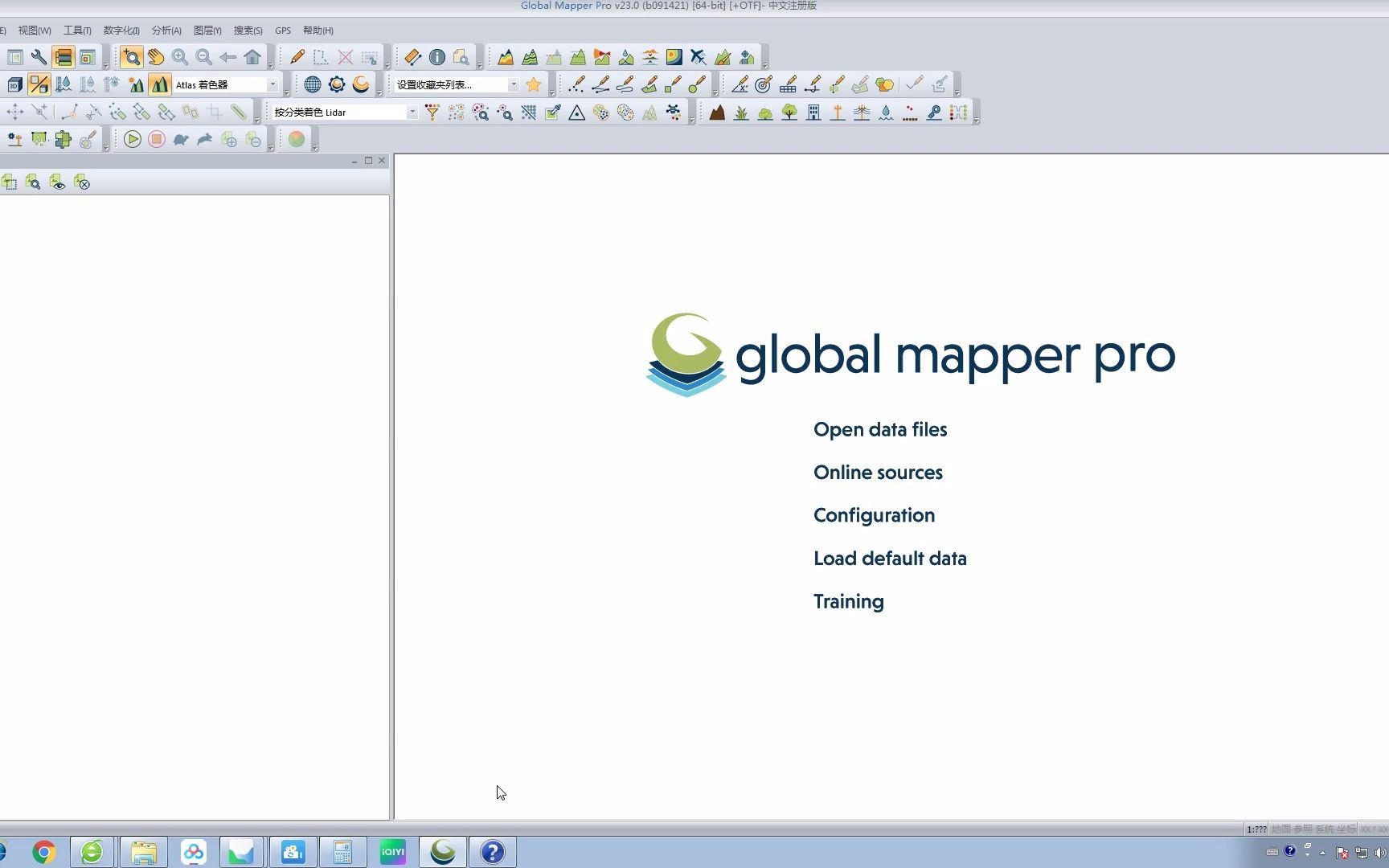Click the Training link
Screen dimensions: 1389x868
point(849,602)
